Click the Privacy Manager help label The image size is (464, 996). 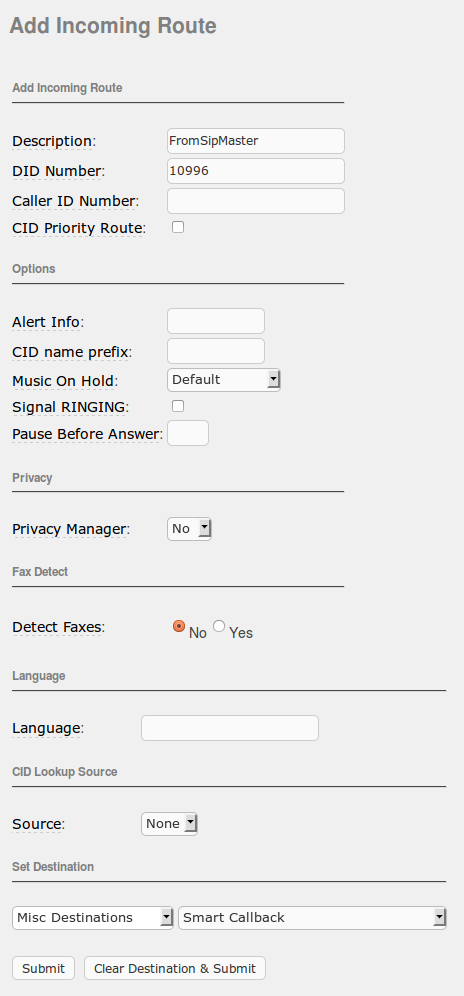(70, 529)
